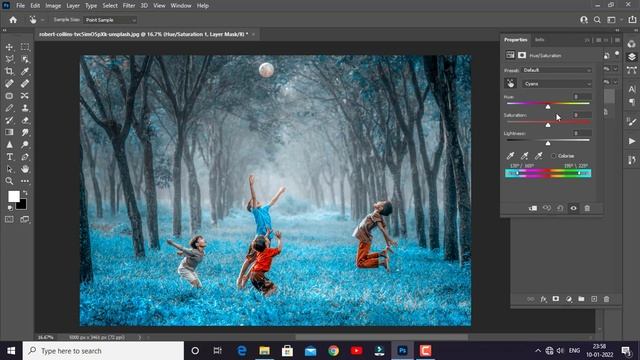Viewport: 640px width, 360px height.
Task: Click the Lightness slider handle
Action: [x=548, y=143]
